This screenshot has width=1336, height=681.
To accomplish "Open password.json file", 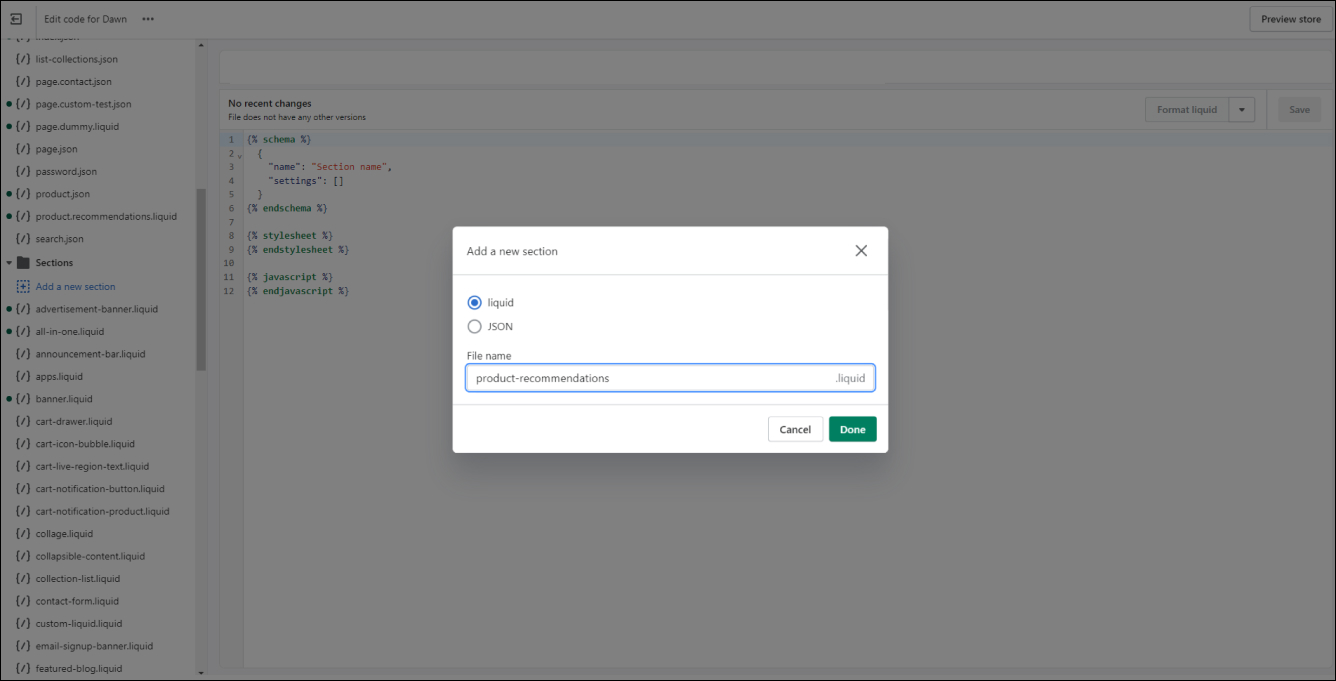I will [66, 172].
